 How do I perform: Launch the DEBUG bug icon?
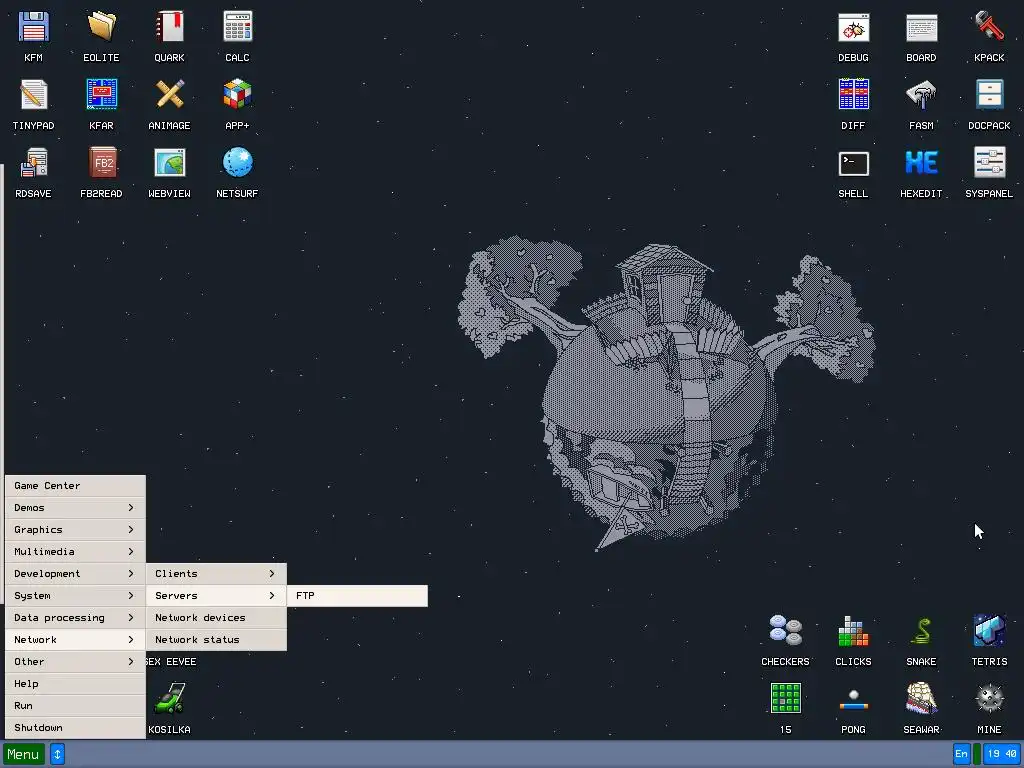(854, 27)
